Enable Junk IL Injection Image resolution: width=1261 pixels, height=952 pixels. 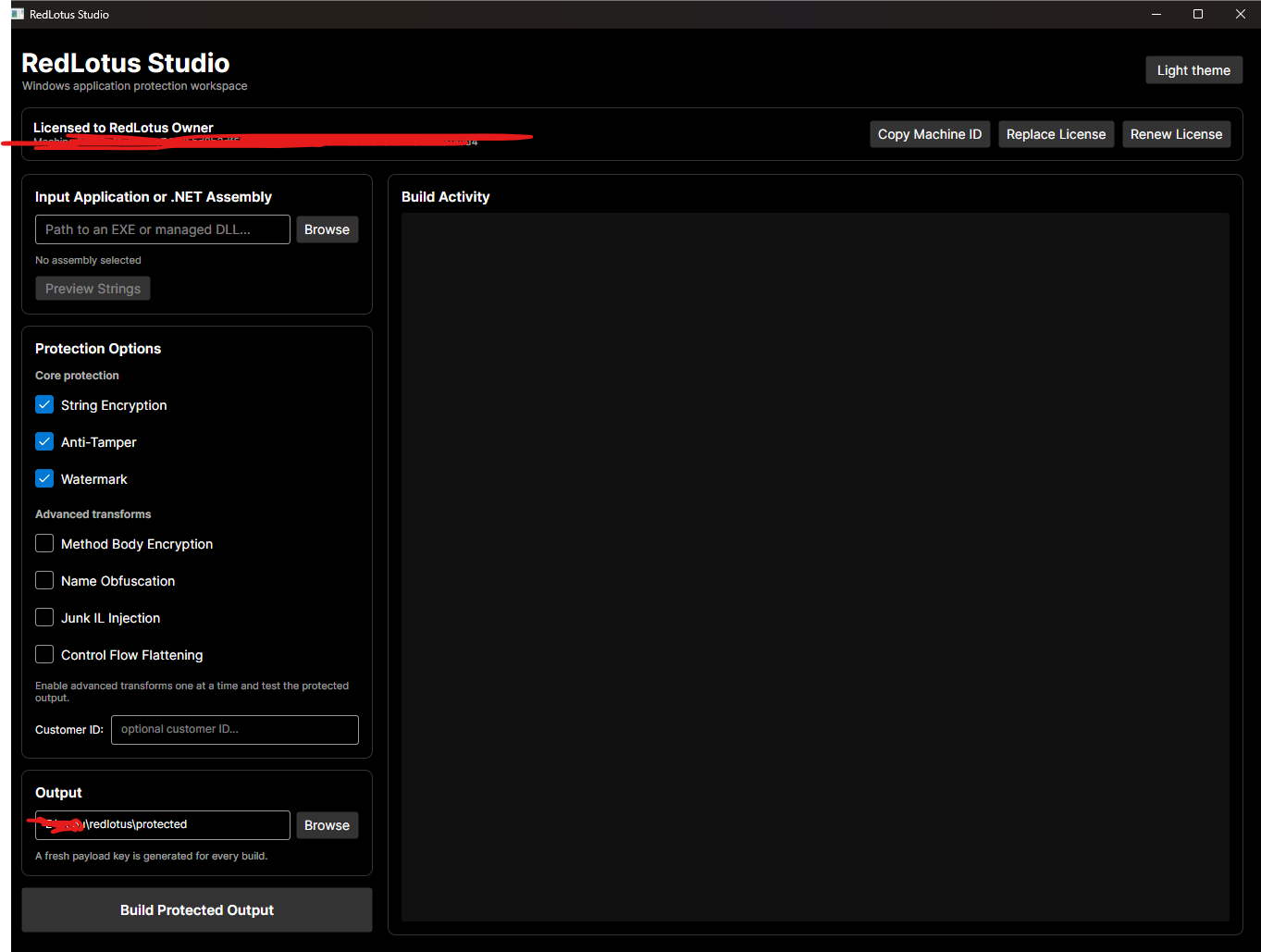44,617
